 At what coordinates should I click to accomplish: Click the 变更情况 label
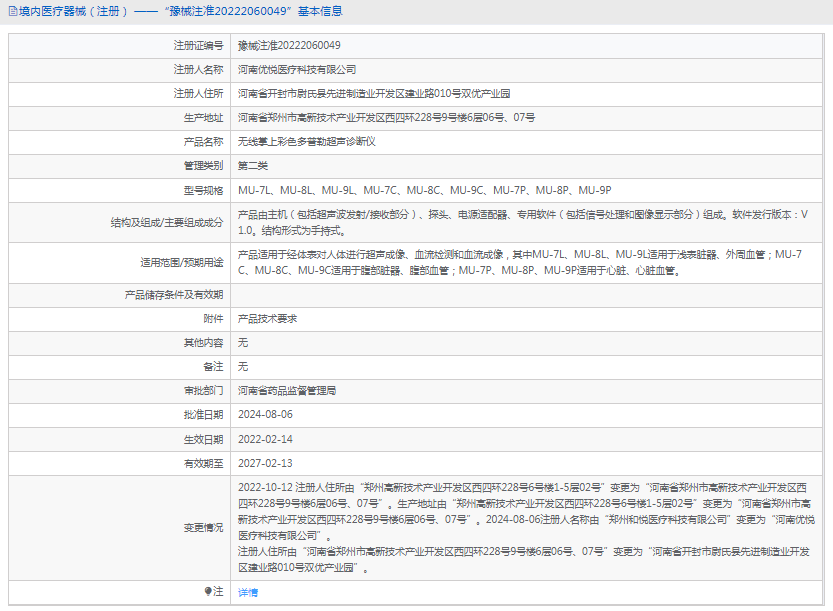coord(203,528)
